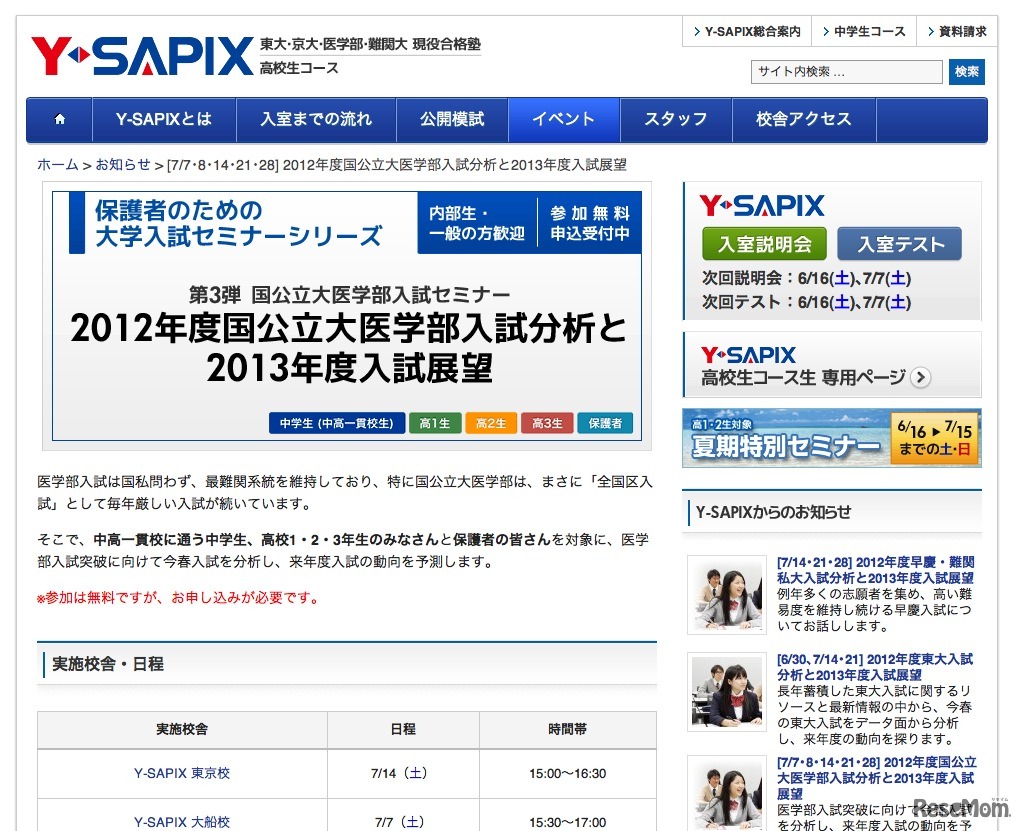The width and height of the screenshot is (1024, 831).
Task: Click the green 入室説明会 button
Action: (764, 244)
